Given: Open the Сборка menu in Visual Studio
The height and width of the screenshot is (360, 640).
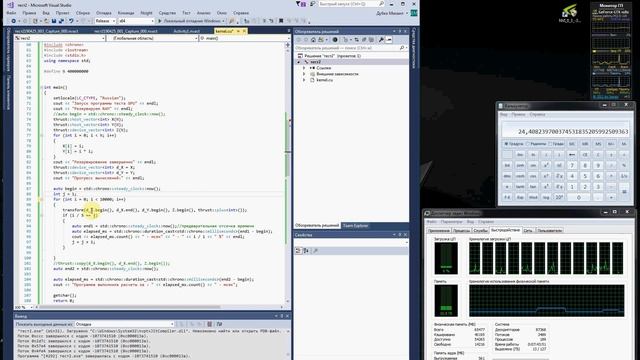Looking at the screenshot, I should 83,13.
